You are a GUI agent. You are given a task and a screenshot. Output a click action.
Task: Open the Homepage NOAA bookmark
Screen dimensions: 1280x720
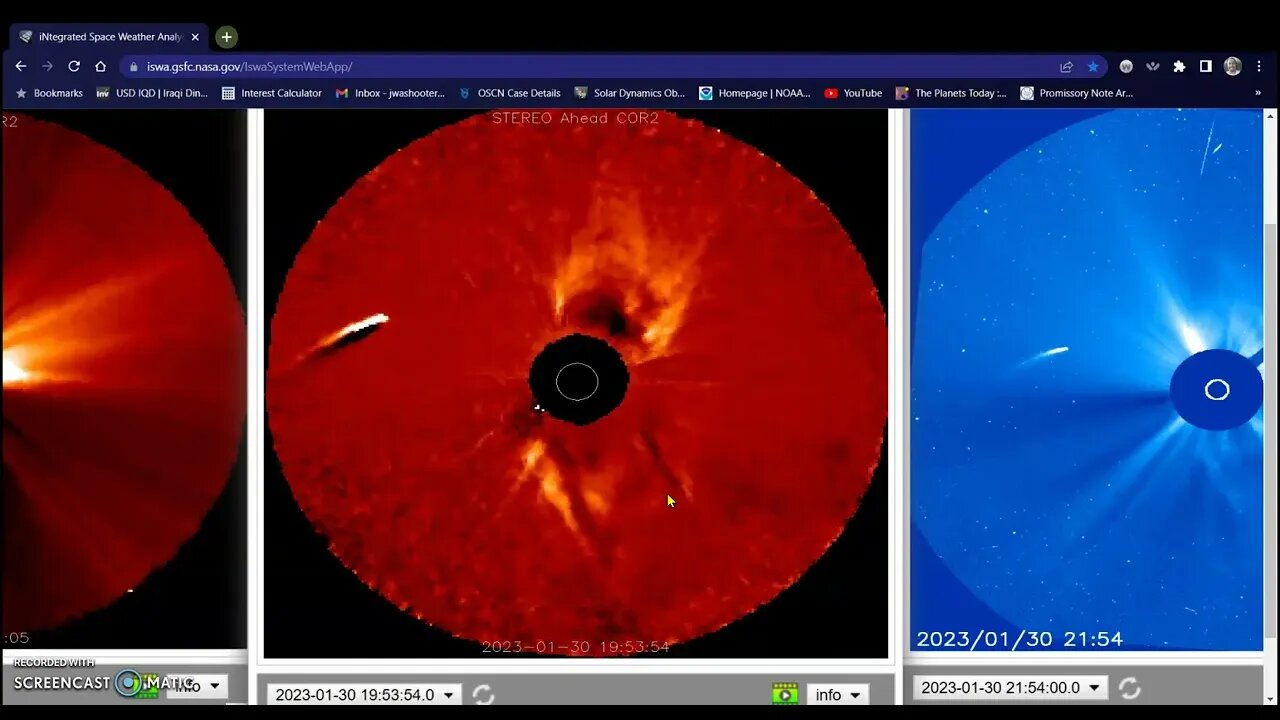755,93
